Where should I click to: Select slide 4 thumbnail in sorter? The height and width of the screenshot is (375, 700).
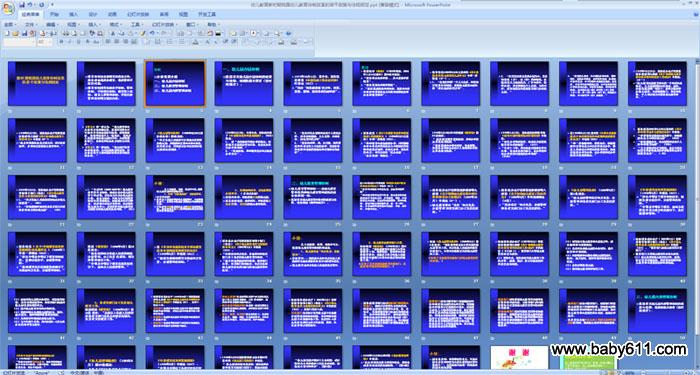click(x=244, y=83)
